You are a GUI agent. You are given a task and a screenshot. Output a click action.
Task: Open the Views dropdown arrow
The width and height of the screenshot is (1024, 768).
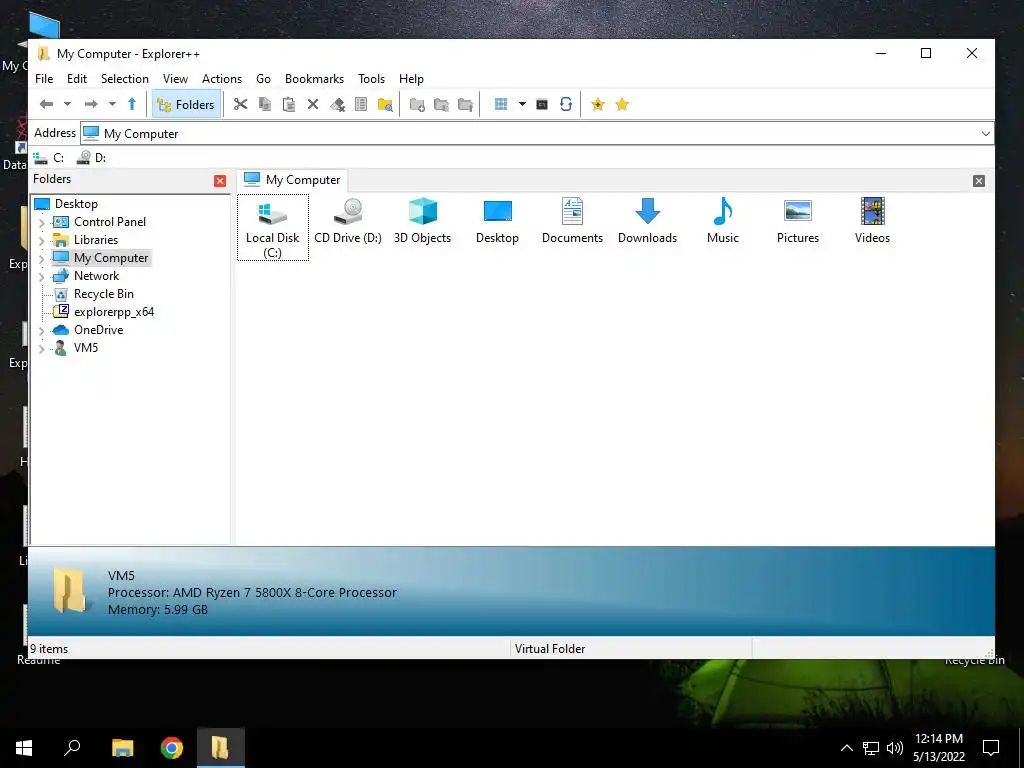[x=522, y=104]
